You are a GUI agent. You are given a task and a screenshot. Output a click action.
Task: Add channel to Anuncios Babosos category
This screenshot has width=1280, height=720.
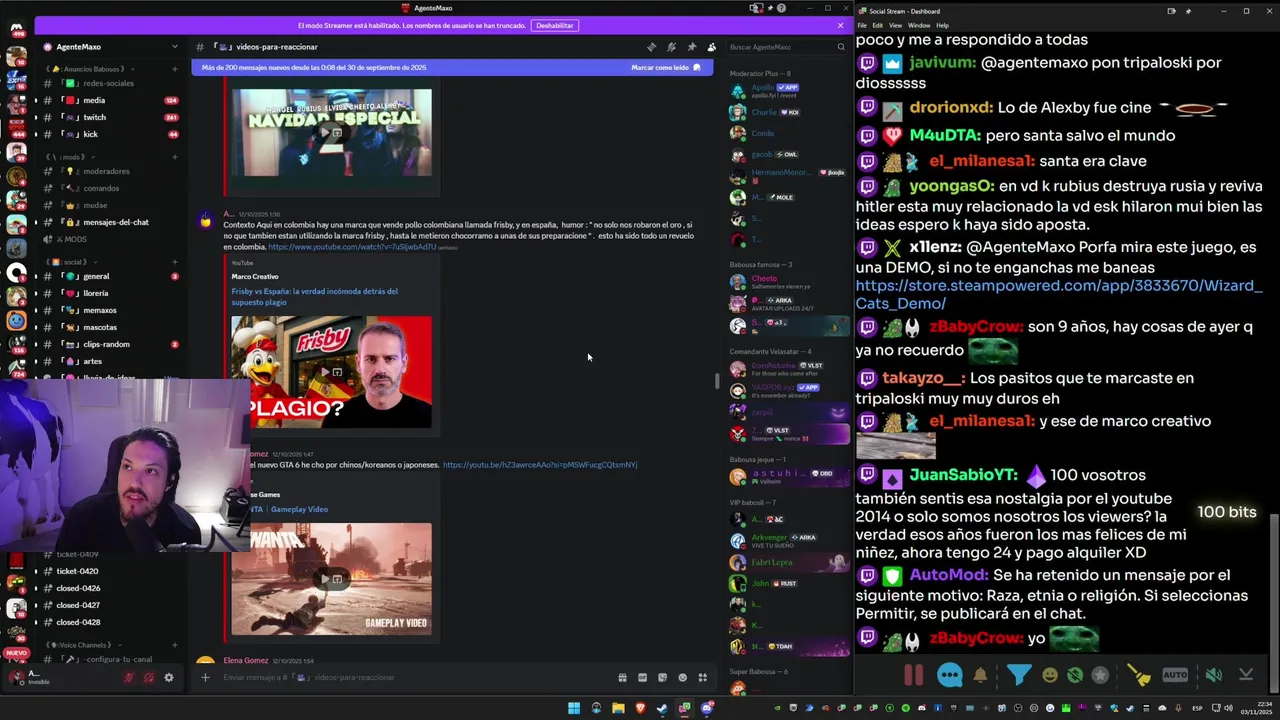(x=175, y=69)
